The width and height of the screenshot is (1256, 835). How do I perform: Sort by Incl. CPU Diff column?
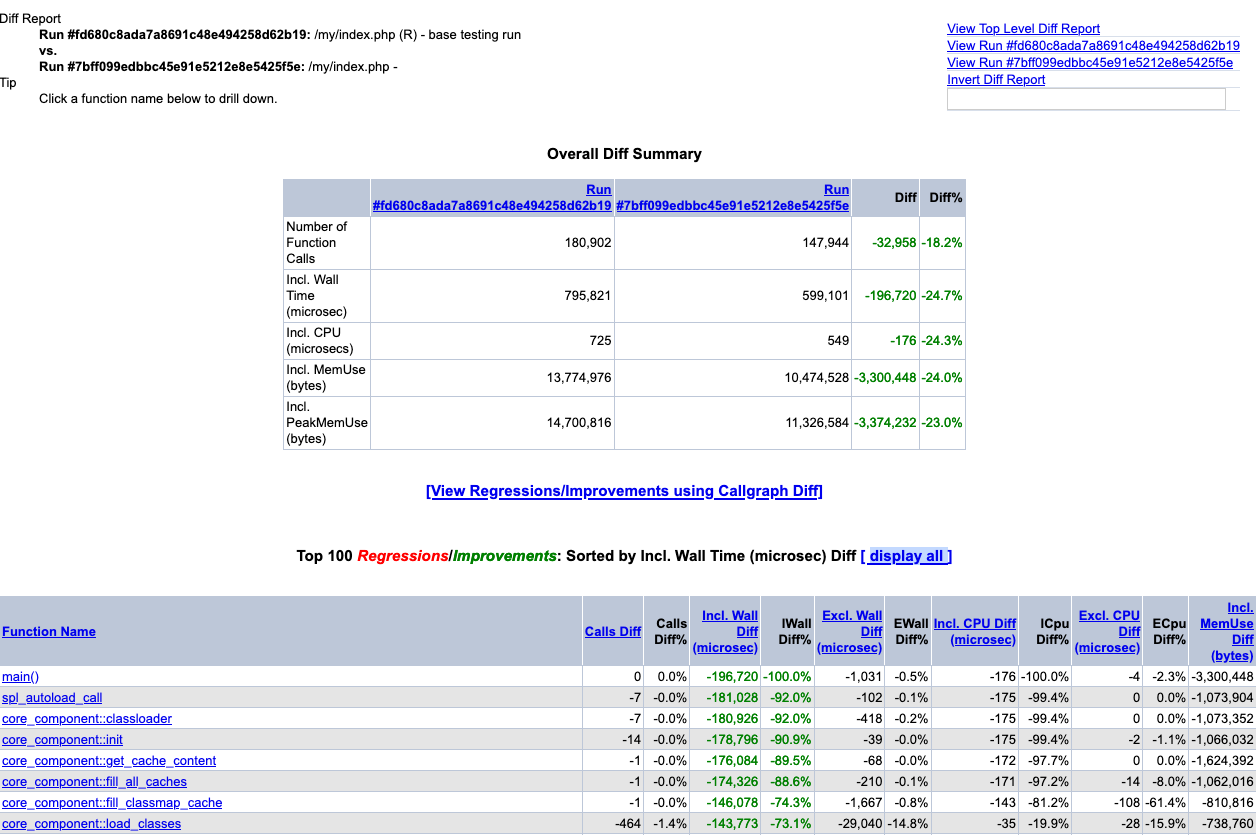tap(975, 632)
